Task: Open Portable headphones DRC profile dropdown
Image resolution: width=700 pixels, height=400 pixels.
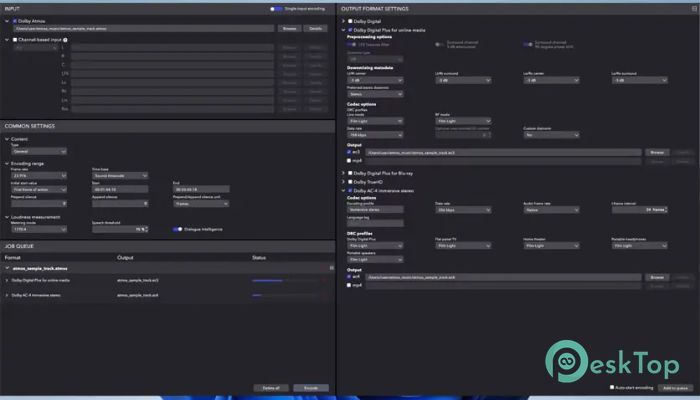Action: [639, 246]
